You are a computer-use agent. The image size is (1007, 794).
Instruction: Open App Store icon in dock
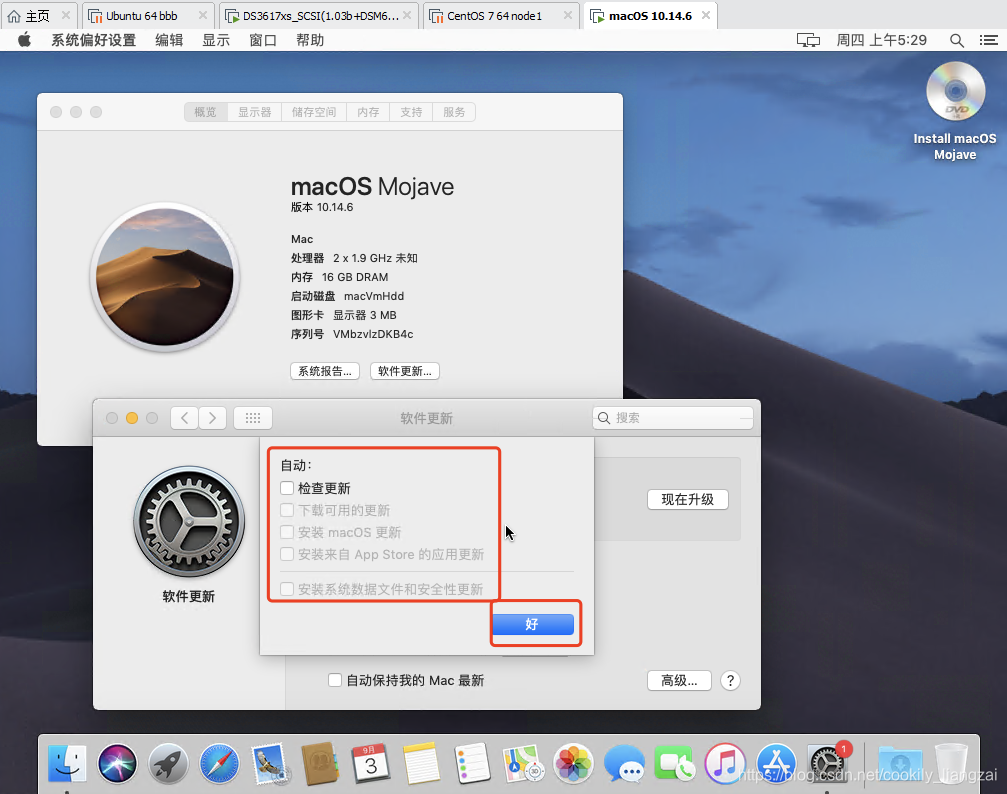point(776,763)
